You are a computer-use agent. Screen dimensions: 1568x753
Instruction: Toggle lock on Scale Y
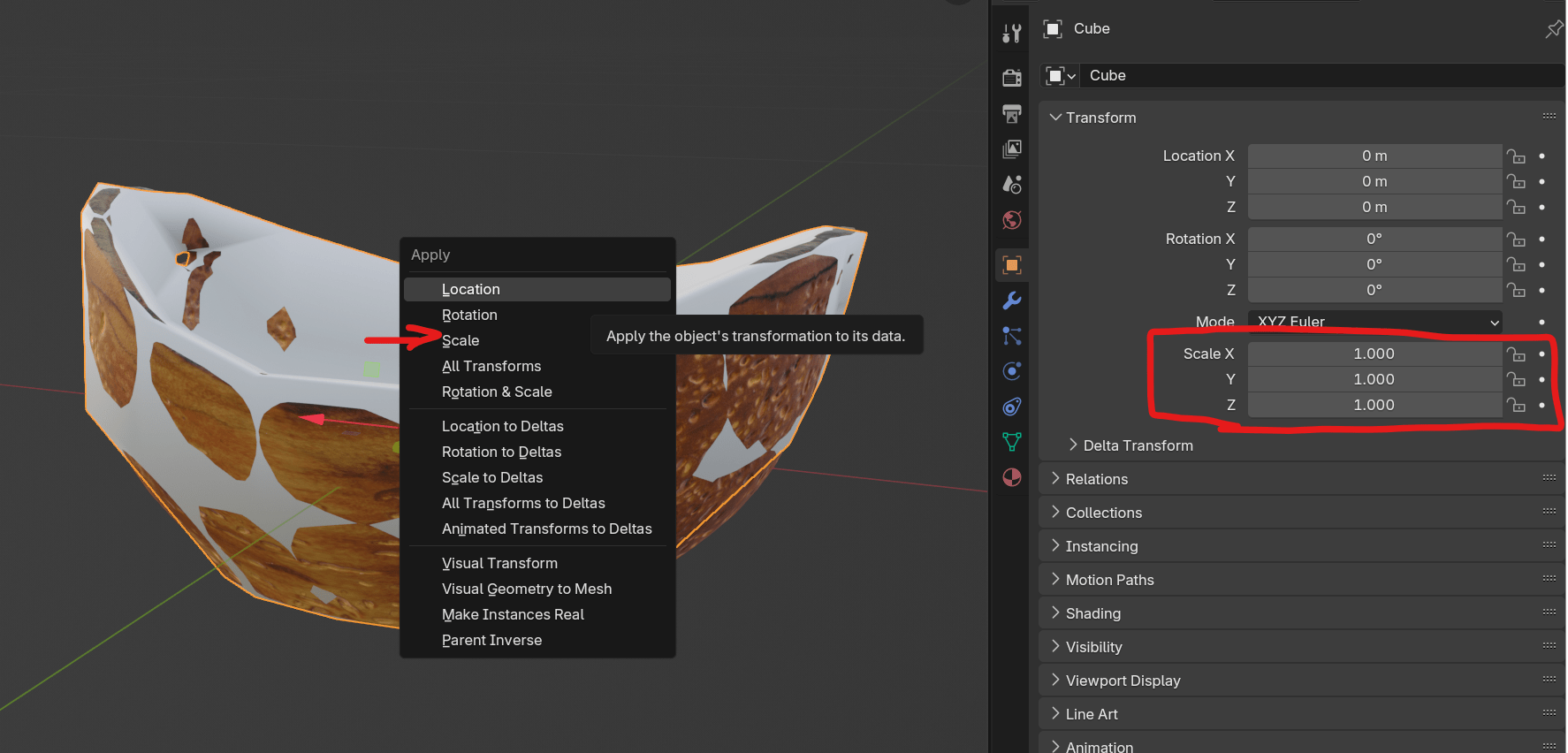coord(1516,380)
